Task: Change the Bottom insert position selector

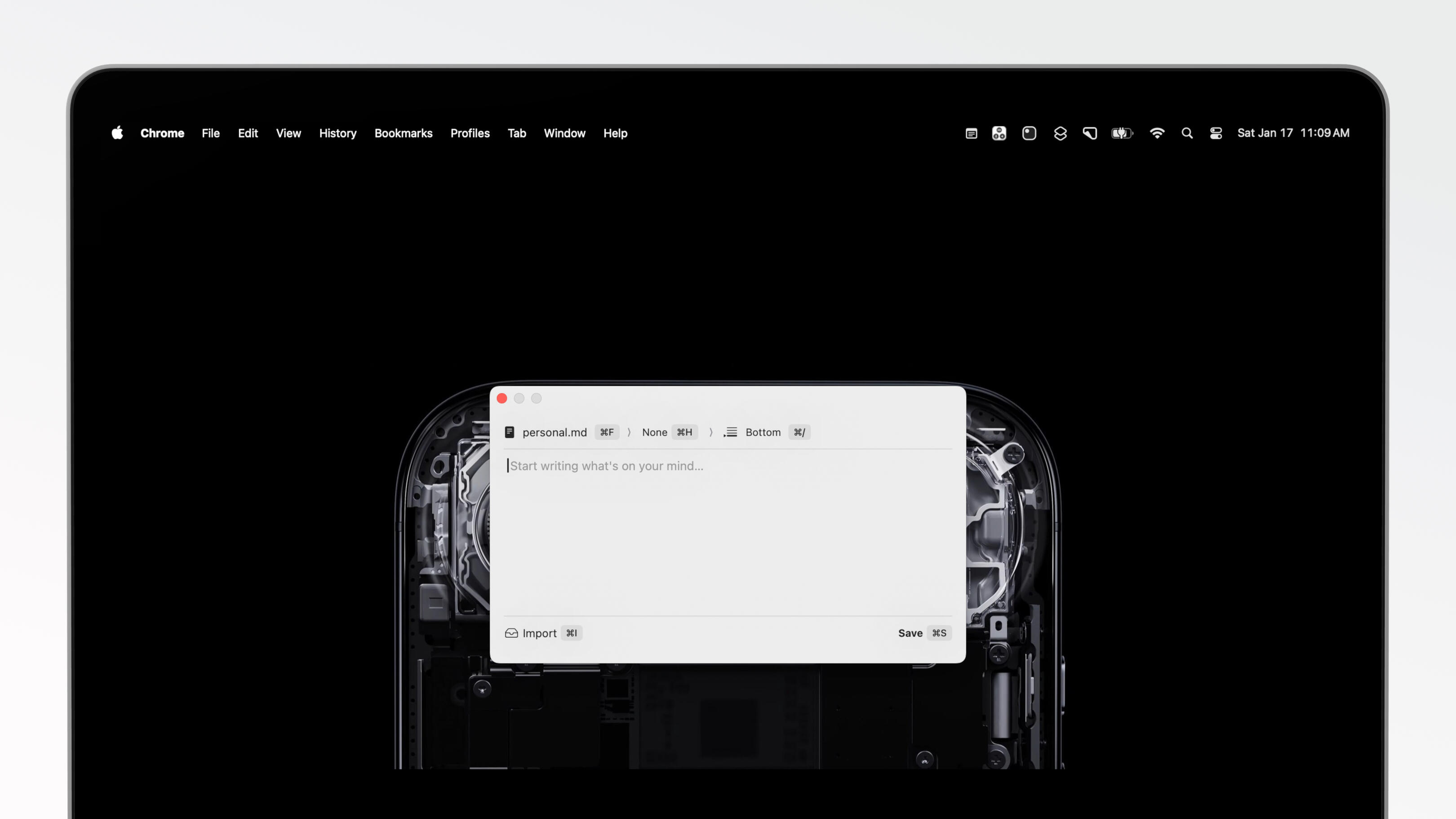Action: click(763, 432)
